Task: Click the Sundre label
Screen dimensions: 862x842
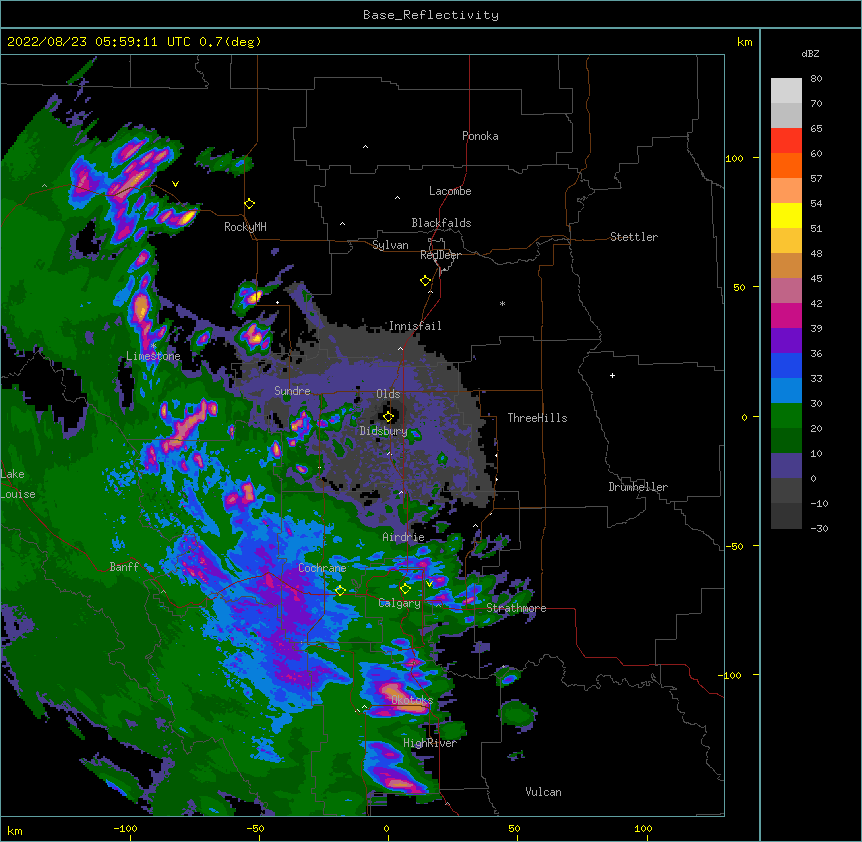Action: click(x=292, y=391)
